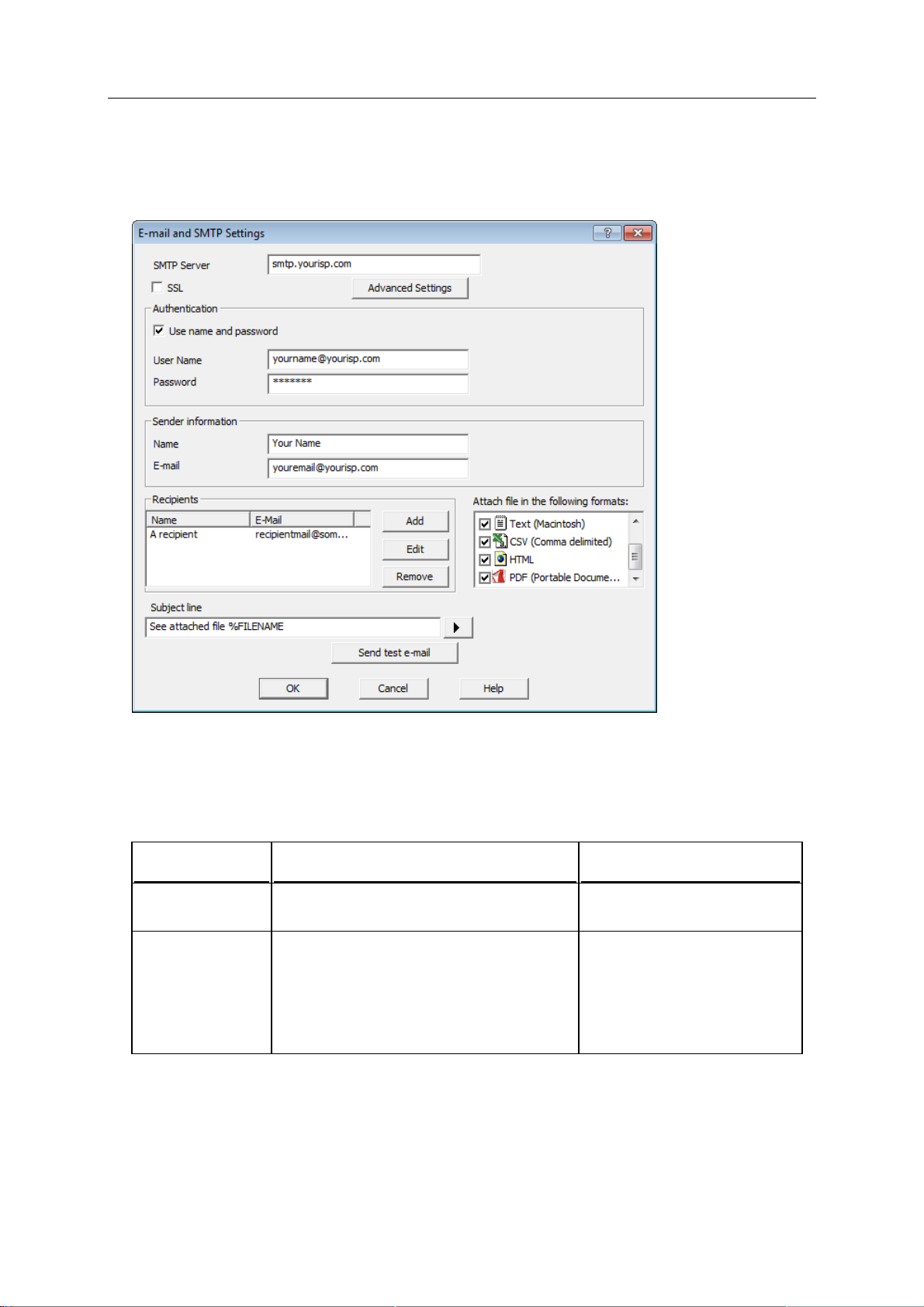This screenshot has height=1307, width=924.
Task: Click the dialog's question-mark help icon
Action: pyautogui.click(x=607, y=233)
